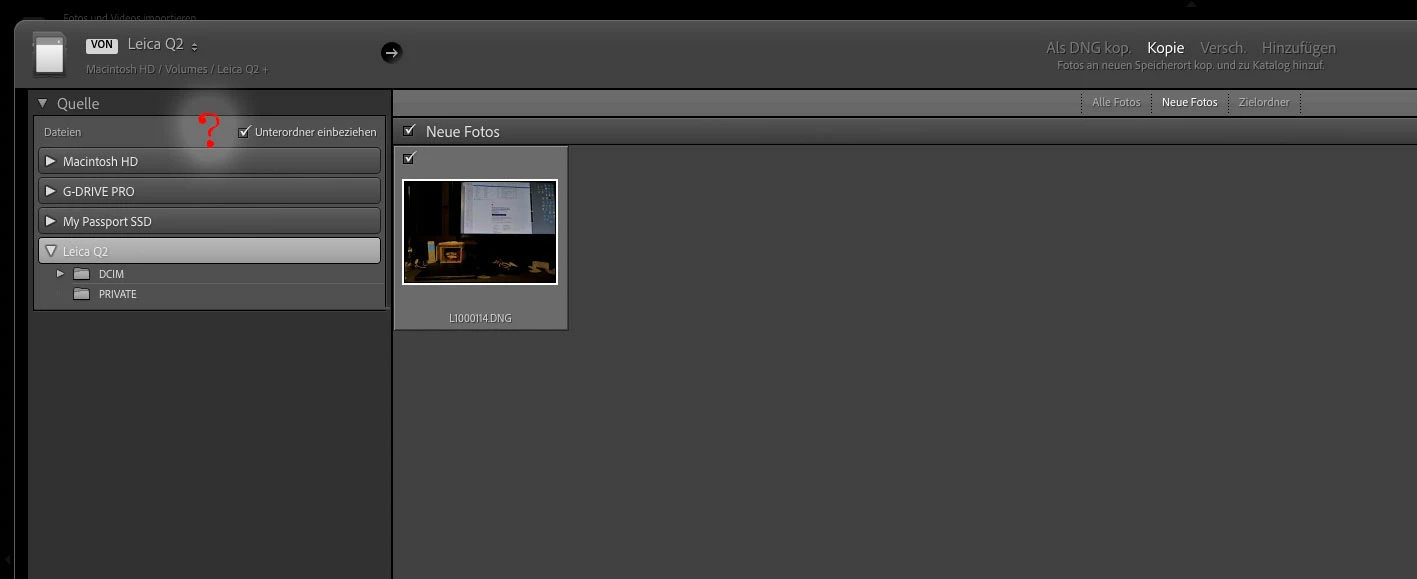Expand the G-DRIVE PRO volume

click(x=50, y=191)
